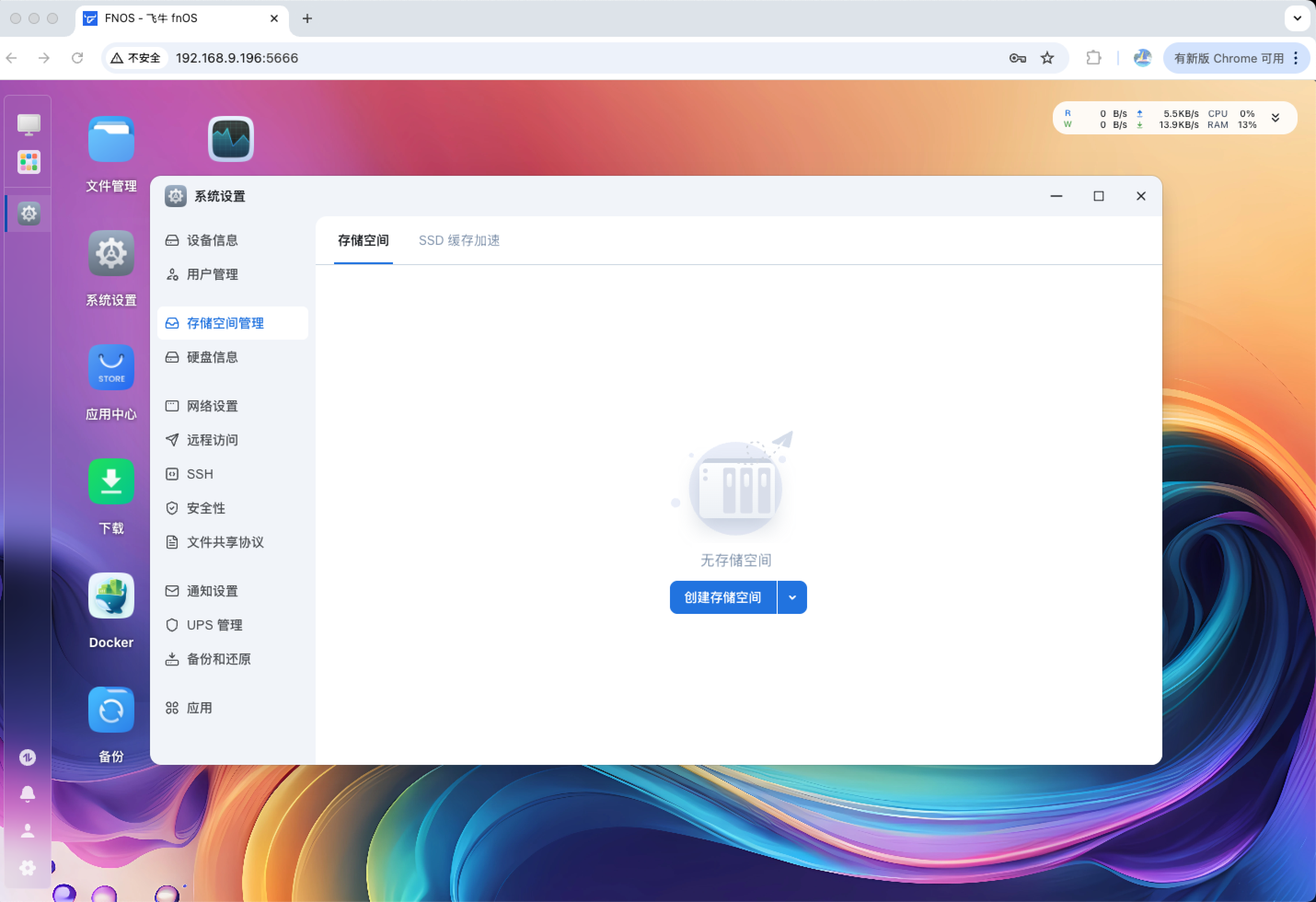Viewport: 1316px width, 902px height.
Task: Launch the green Download app icon
Action: [x=111, y=481]
